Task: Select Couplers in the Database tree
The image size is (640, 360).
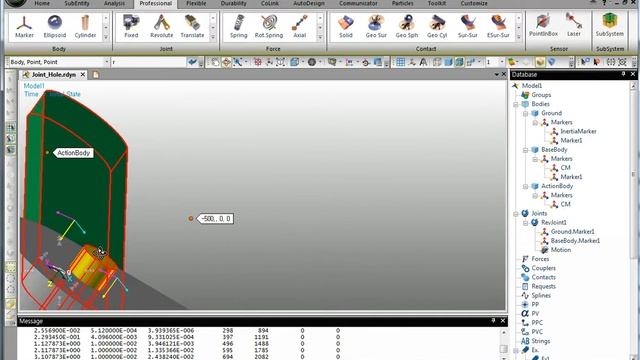Action: (x=543, y=268)
